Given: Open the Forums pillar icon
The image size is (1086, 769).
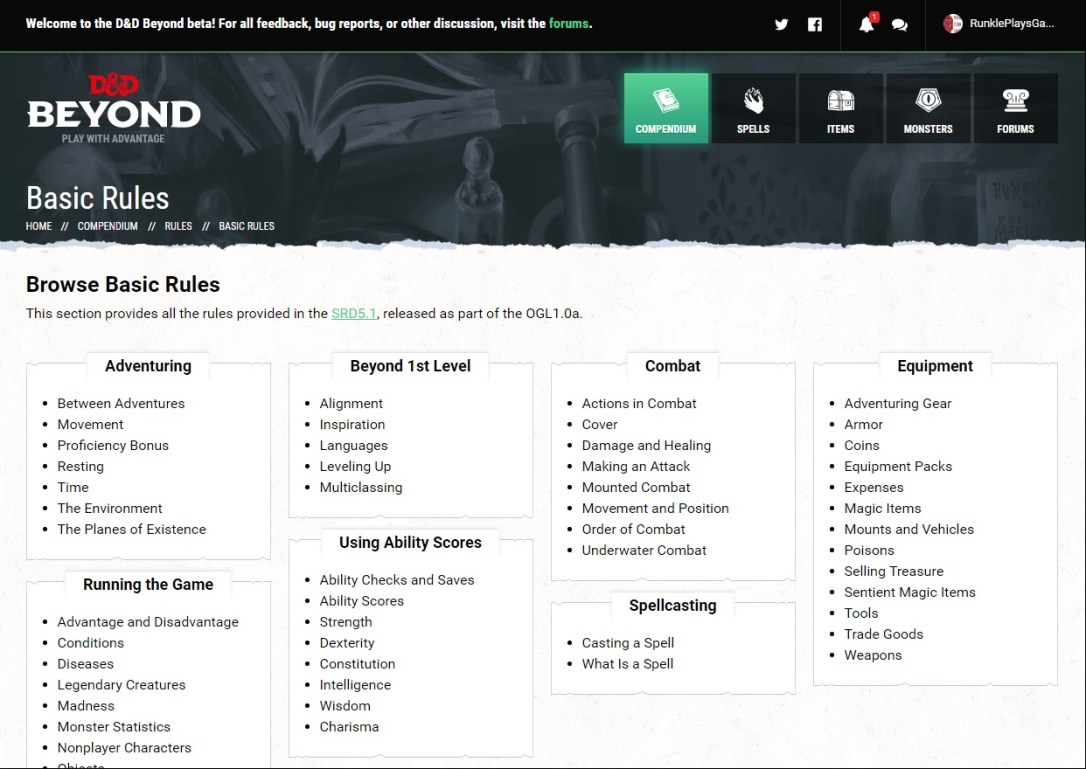Looking at the screenshot, I should (1015, 102).
